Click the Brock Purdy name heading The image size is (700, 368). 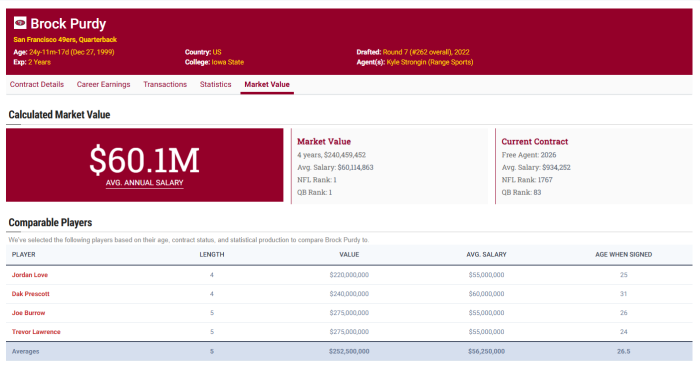coord(68,23)
